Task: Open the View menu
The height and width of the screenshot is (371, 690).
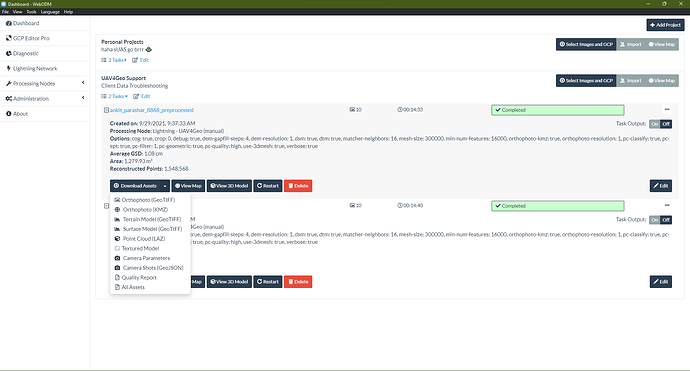Action: click(18, 12)
